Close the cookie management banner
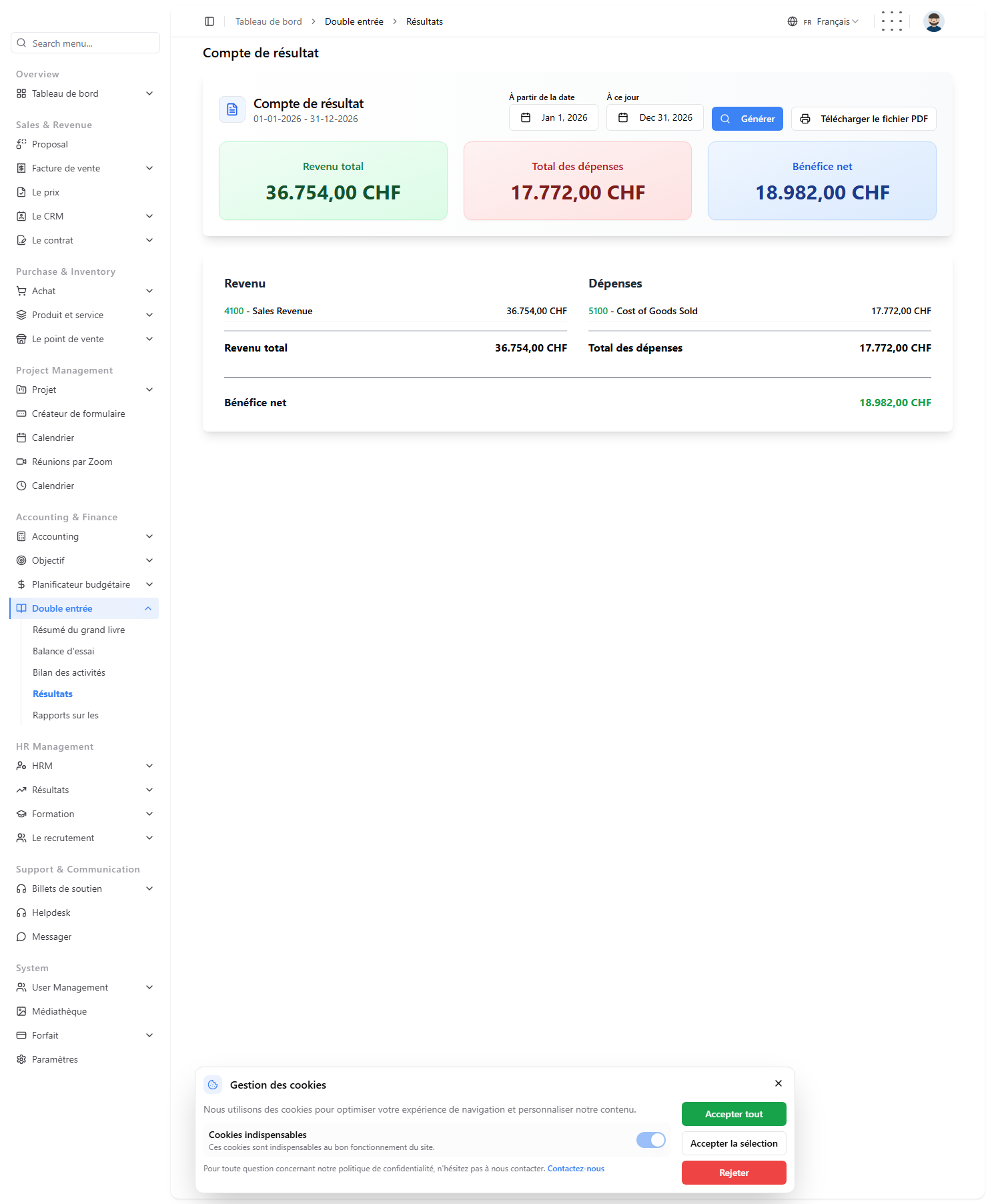The height and width of the screenshot is (1204, 990). [779, 1083]
